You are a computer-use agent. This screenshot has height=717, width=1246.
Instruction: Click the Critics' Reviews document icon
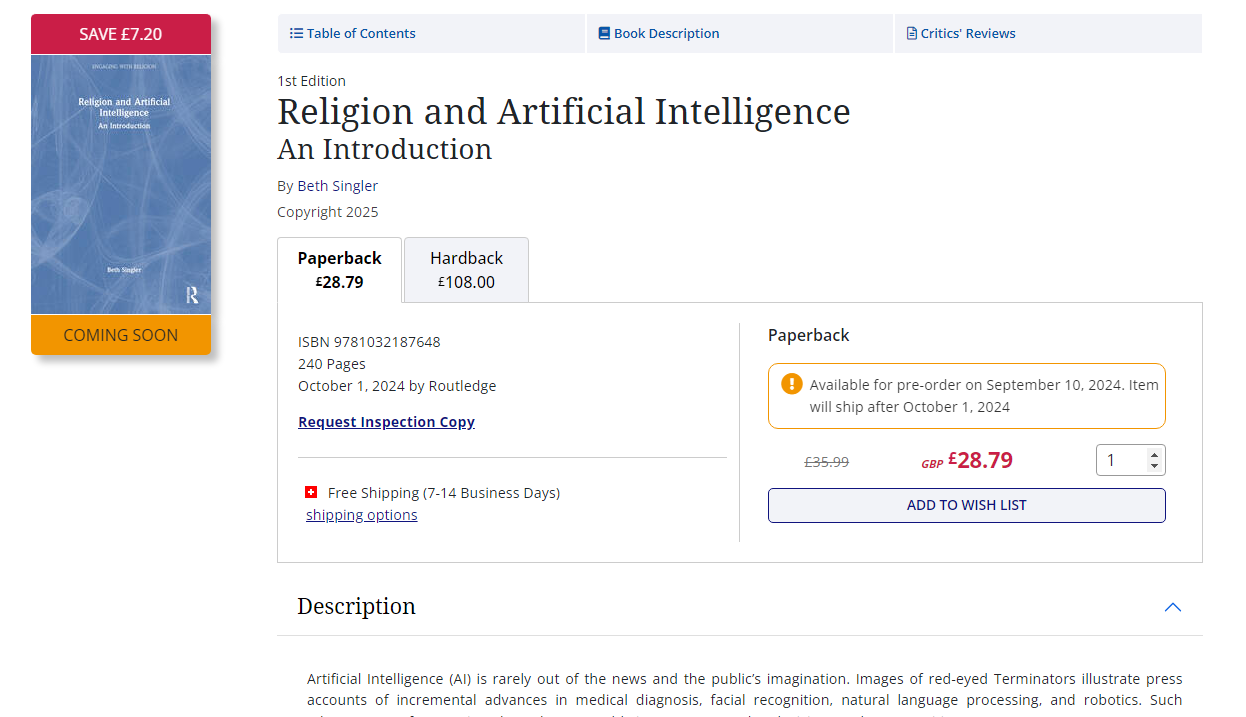(x=911, y=33)
